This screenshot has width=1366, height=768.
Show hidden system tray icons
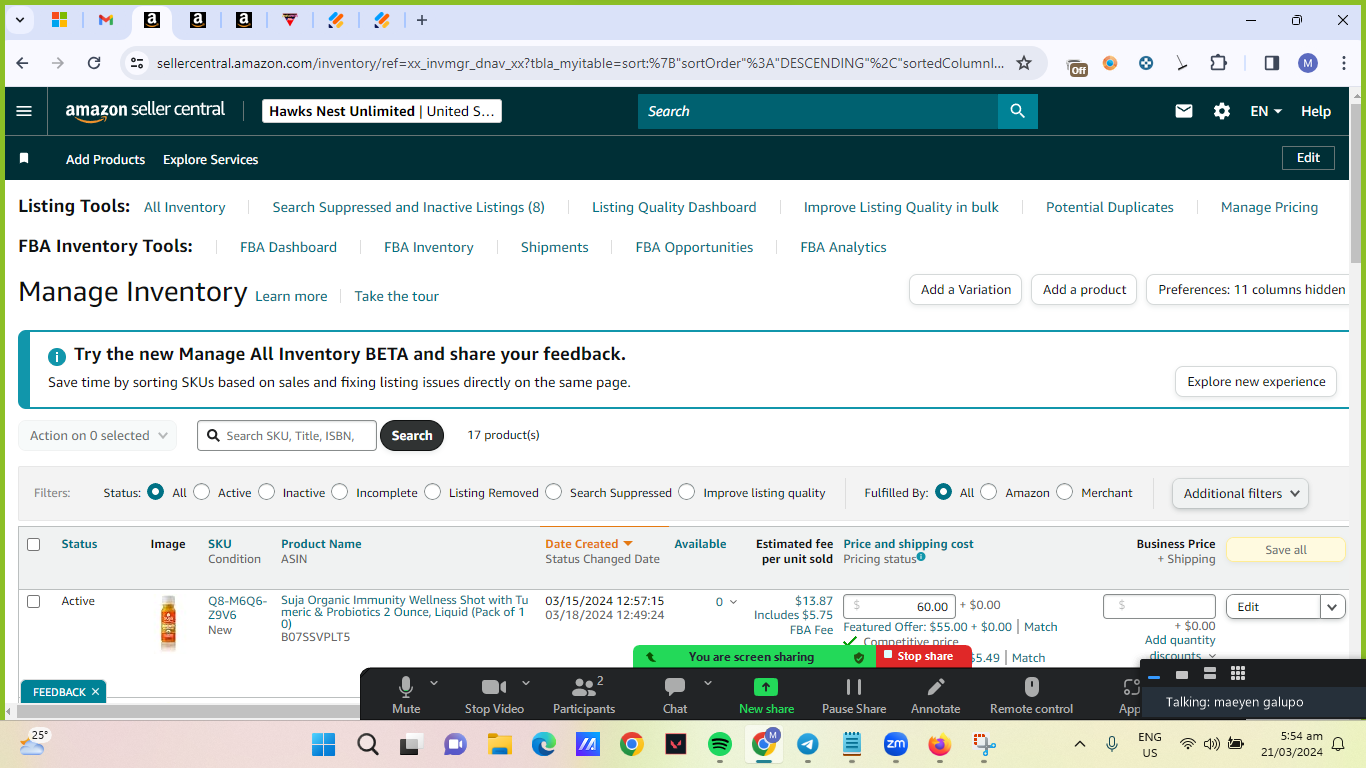tap(1080, 744)
